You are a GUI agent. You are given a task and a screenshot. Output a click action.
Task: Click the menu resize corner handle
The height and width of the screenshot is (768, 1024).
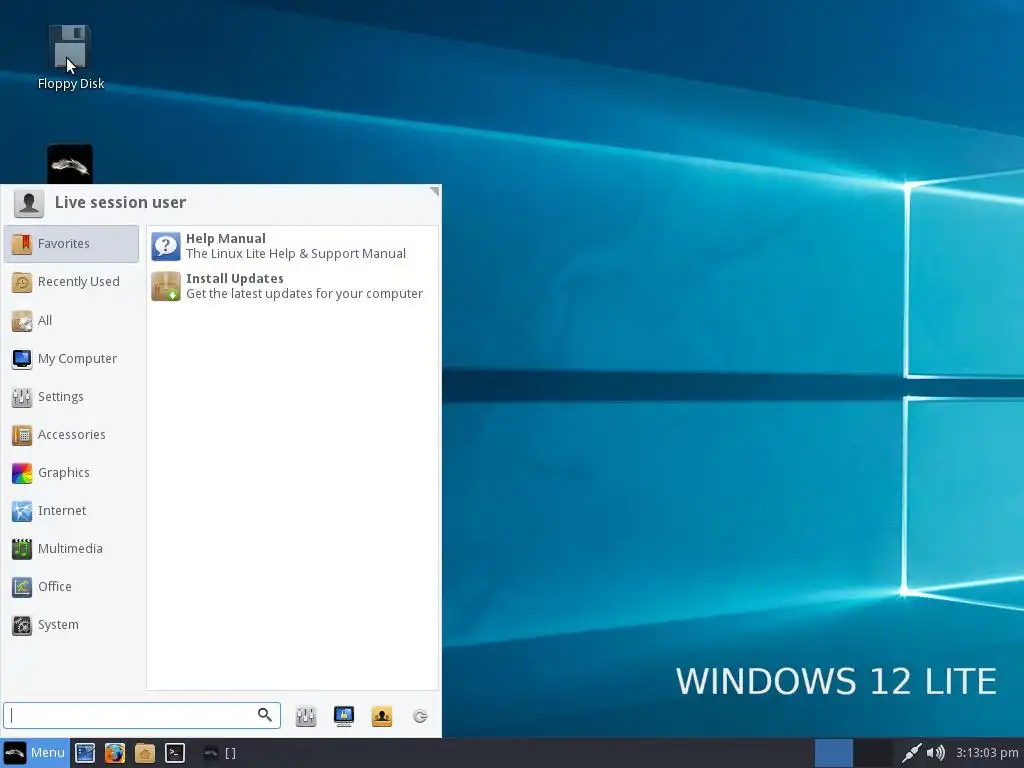point(434,191)
